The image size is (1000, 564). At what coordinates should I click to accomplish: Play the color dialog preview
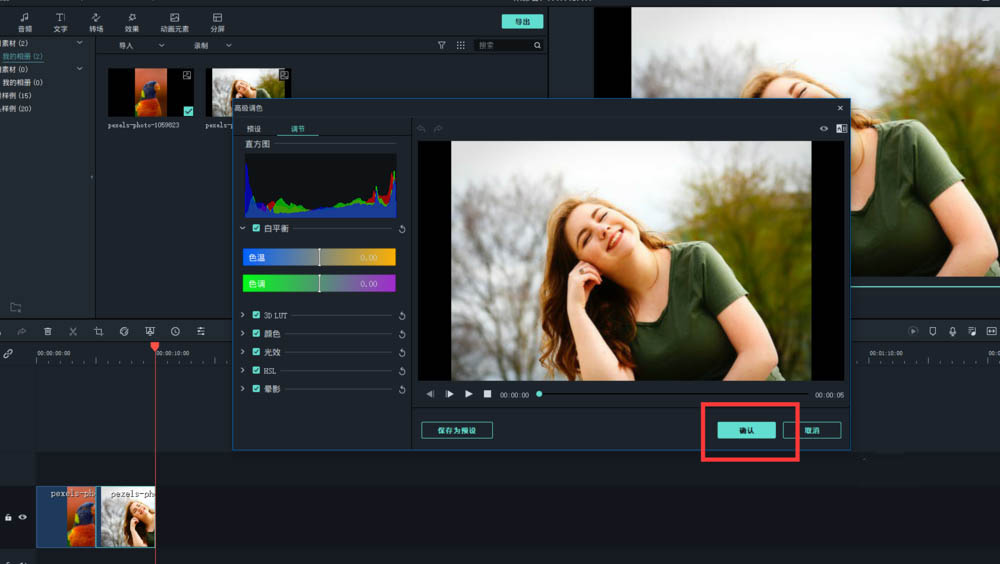point(469,394)
